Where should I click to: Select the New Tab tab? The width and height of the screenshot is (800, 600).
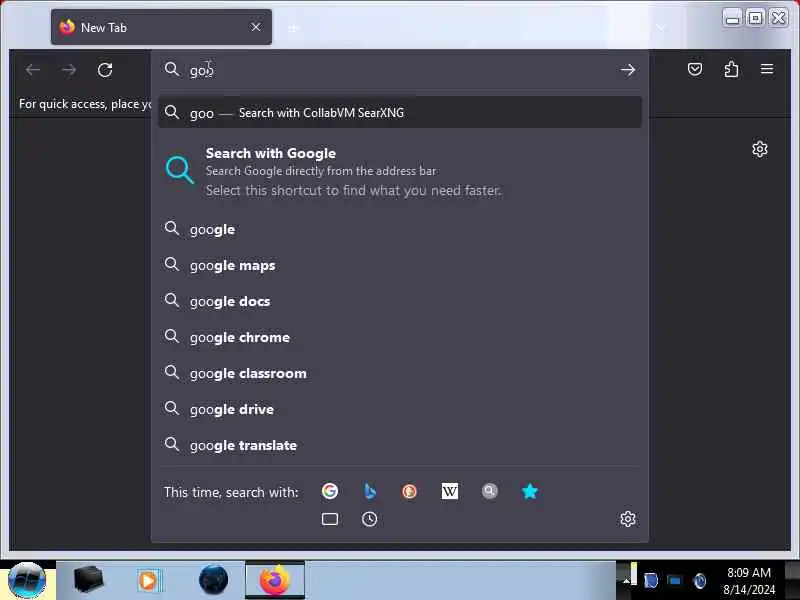(161, 27)
